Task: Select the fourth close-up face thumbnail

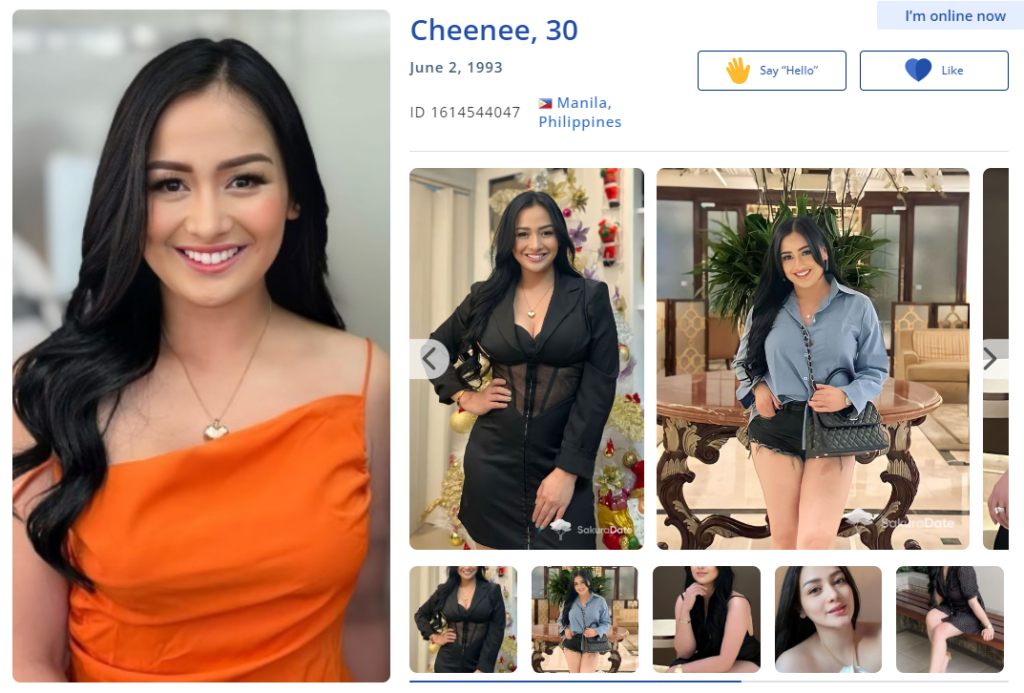Action: [x=828, y=619]
